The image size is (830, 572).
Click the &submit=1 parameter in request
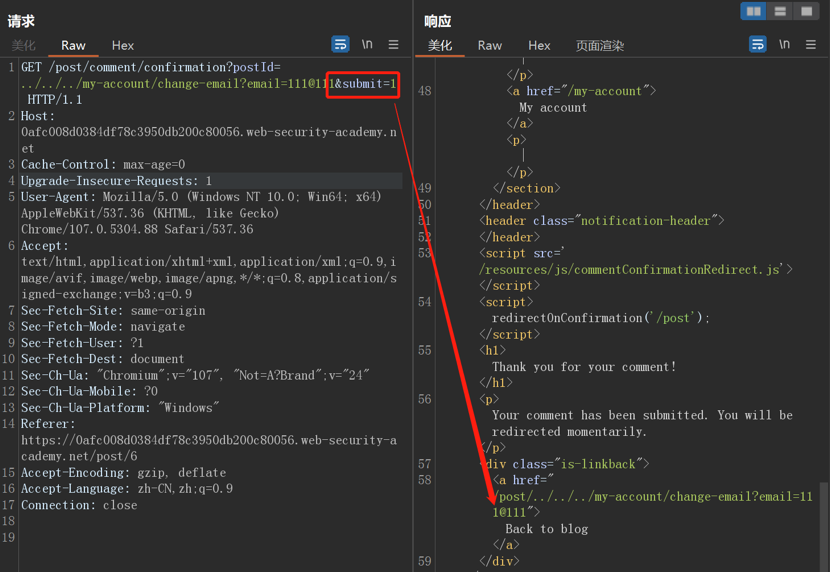click(x=365, y=84)
